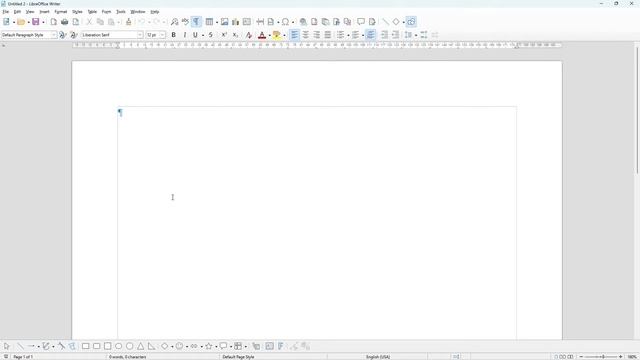Click the Increase Indent icon
The image size is (640, 360).
(x=384, y=35)
